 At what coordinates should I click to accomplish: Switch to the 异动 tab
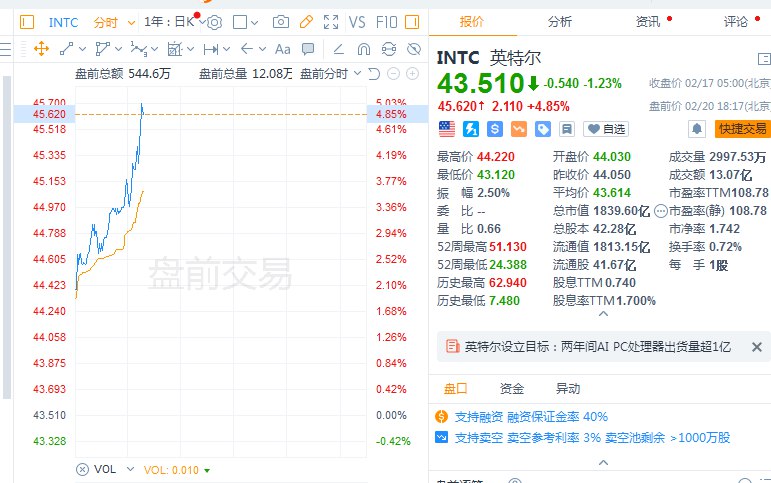click(x=568, y=389)
